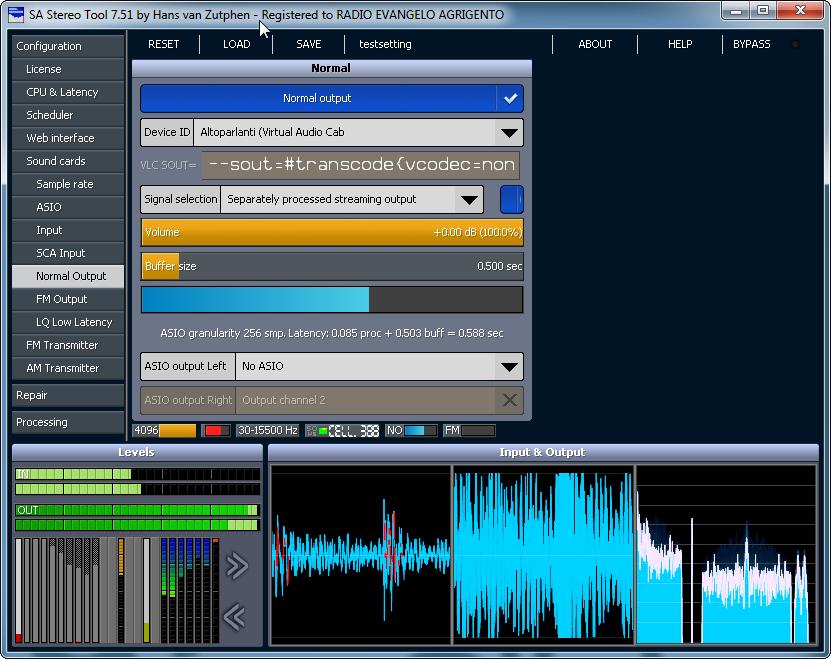Open FM Transmitter settings
Viewport: 831px width, 659px height.
pyautogui.click(x=68, y=345)
